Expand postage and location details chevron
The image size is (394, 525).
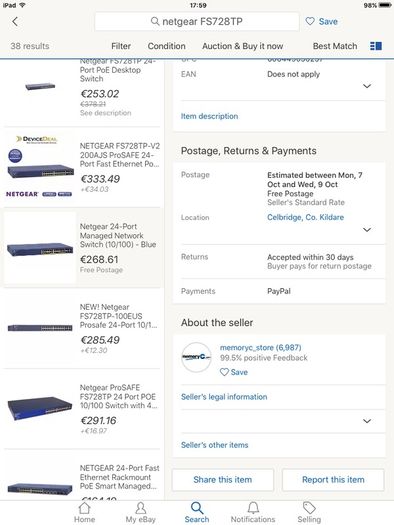pyautogui.click(x=367, y=230)
